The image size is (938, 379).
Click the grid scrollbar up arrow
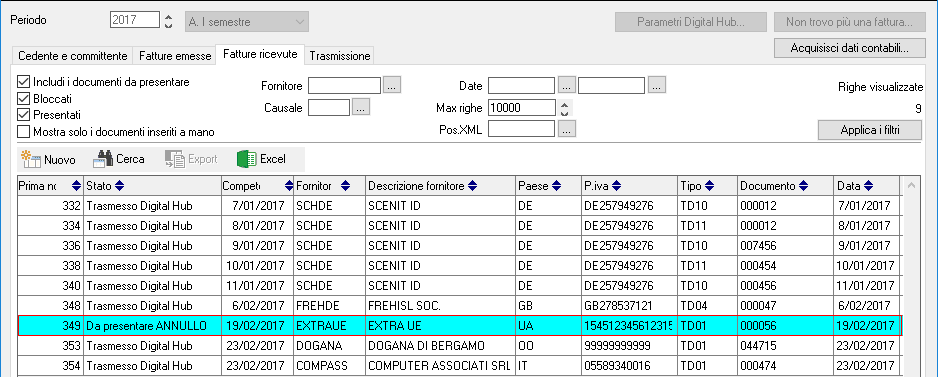click(x=911, y=186)
